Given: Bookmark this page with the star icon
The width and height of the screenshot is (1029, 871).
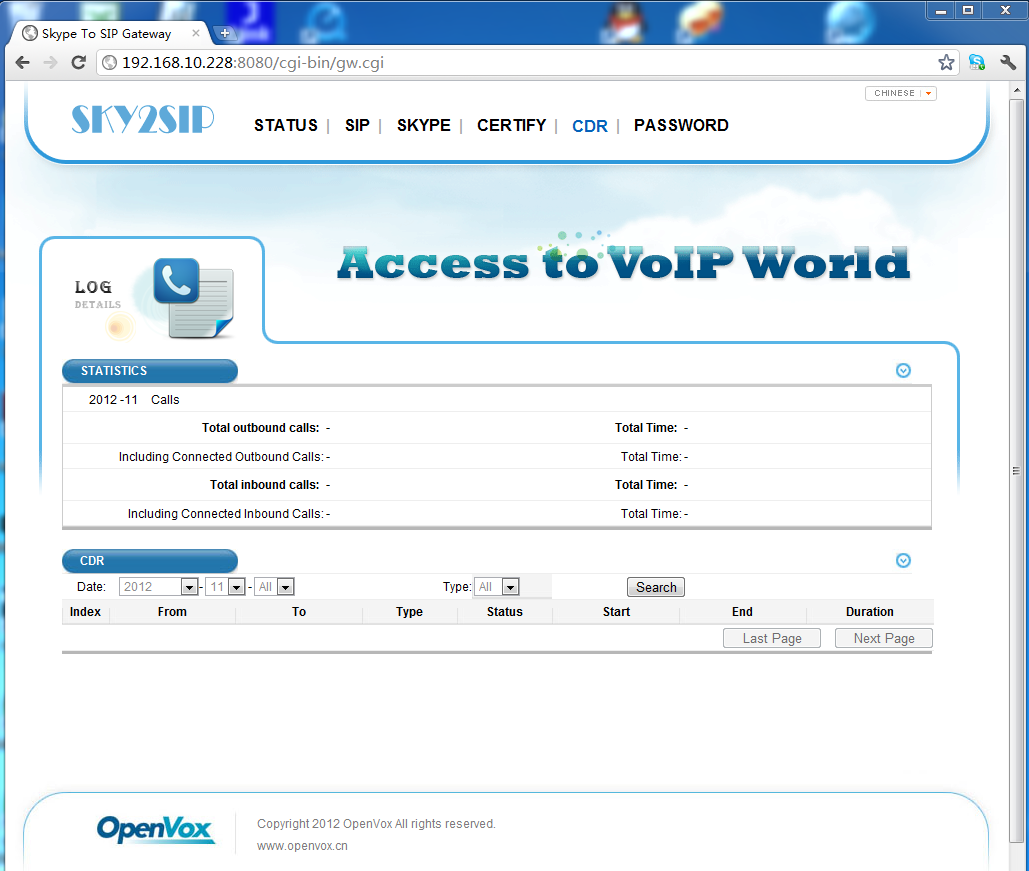Looking at the screenshot, I should coord(946,62).
